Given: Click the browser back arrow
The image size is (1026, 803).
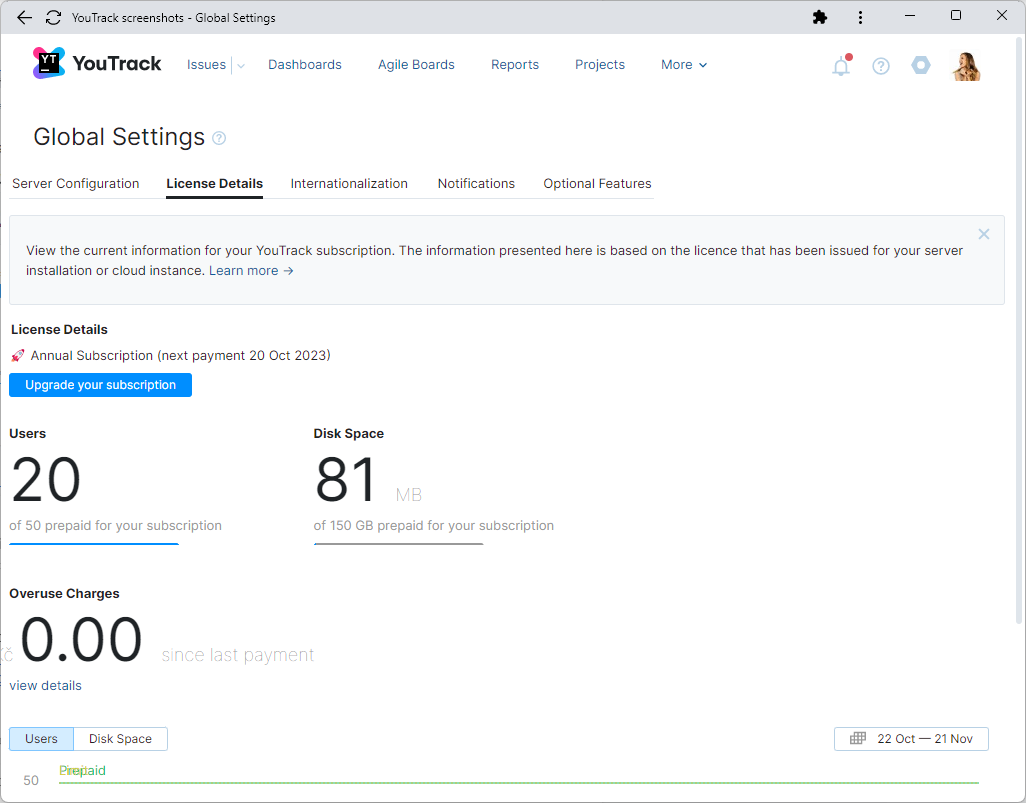Looking at the screenshot, I should tap(25, 17).
